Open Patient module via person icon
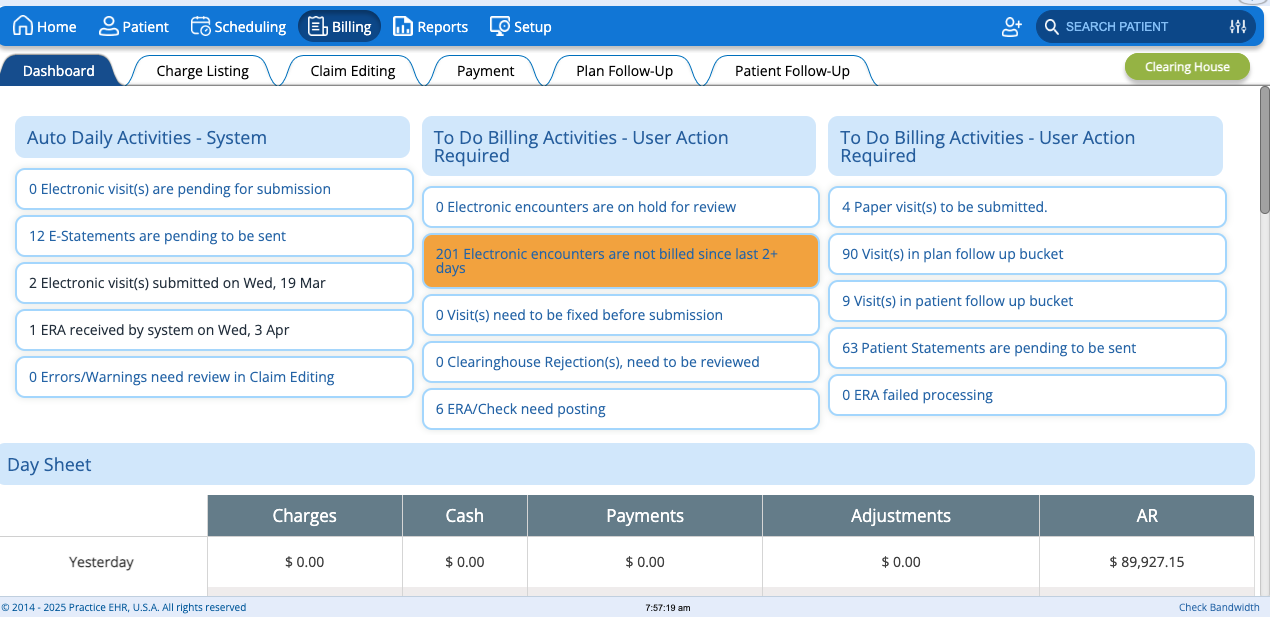This screenshot has height=617, width=1270. click(x=109, y=27)
